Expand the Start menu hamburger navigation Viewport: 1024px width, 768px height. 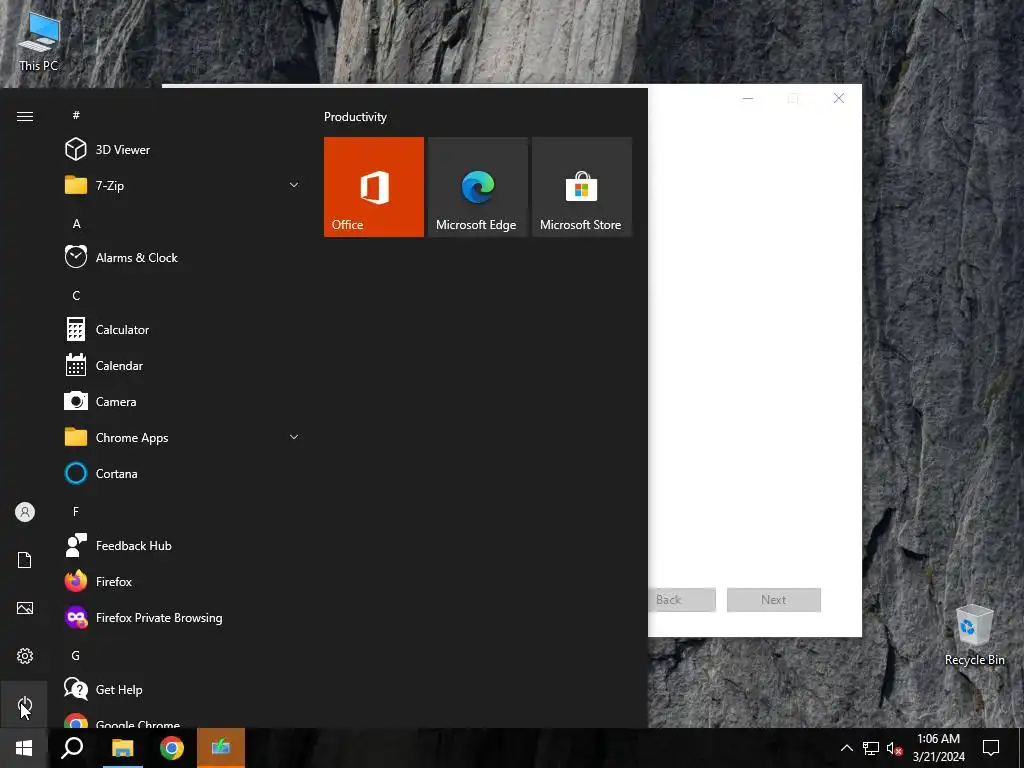[x=25, y=116]
